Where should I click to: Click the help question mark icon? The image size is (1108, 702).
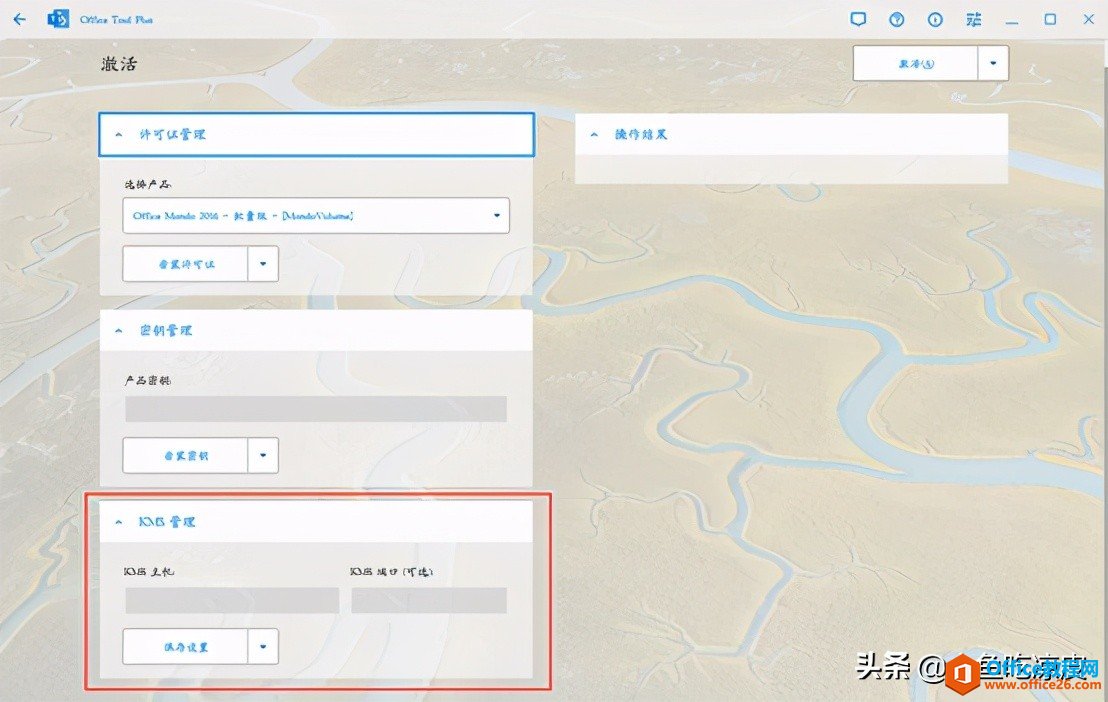896,18
